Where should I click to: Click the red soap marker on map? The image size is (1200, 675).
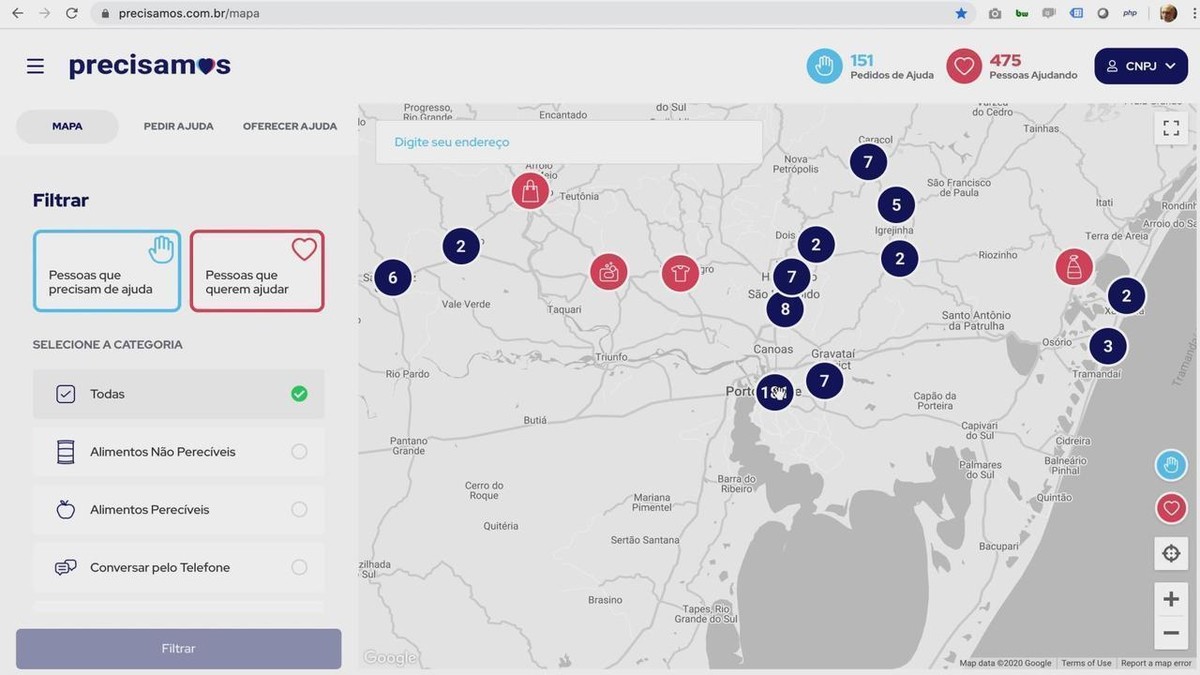[x=608, y=271]
